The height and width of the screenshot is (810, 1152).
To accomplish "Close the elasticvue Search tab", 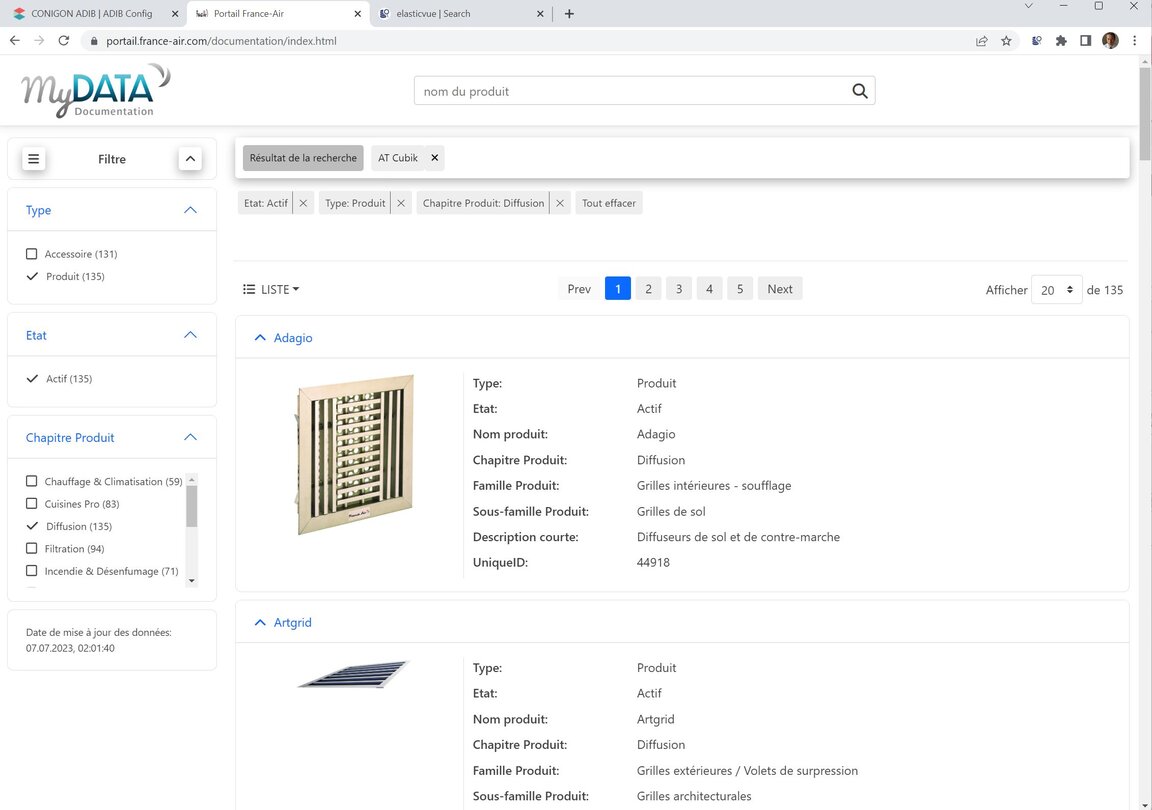I will pyautogui.click(x=540, y=14).
